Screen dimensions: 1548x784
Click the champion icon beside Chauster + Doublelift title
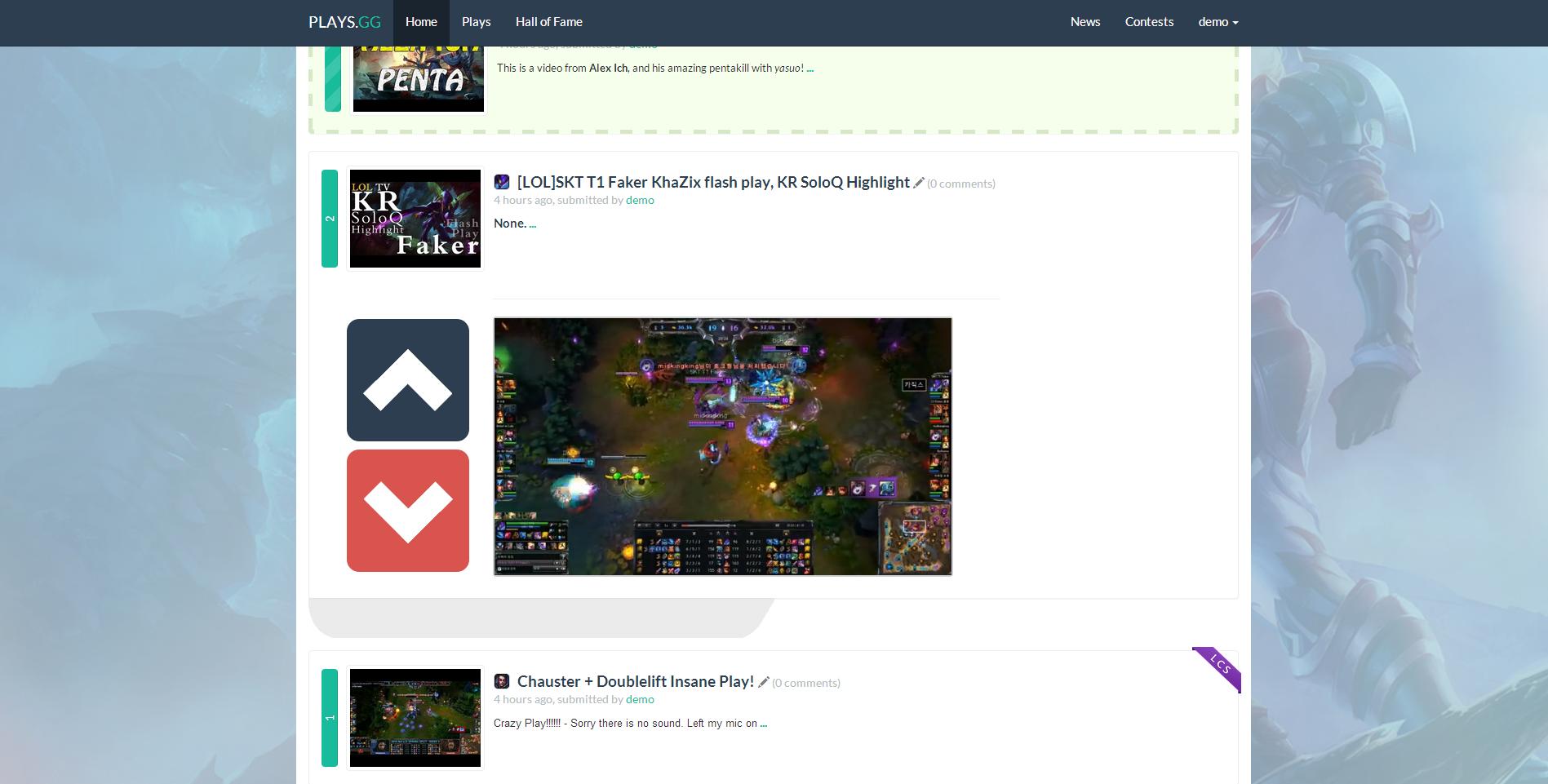(502, 681)
